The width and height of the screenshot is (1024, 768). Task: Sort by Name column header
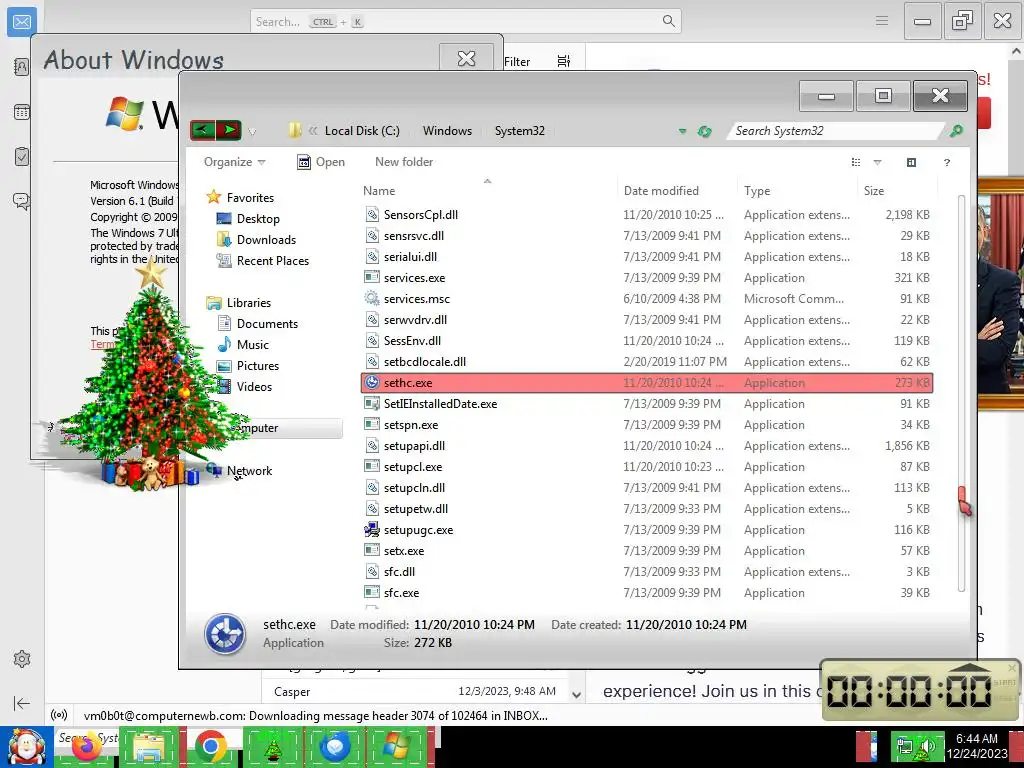coord(487,190)
